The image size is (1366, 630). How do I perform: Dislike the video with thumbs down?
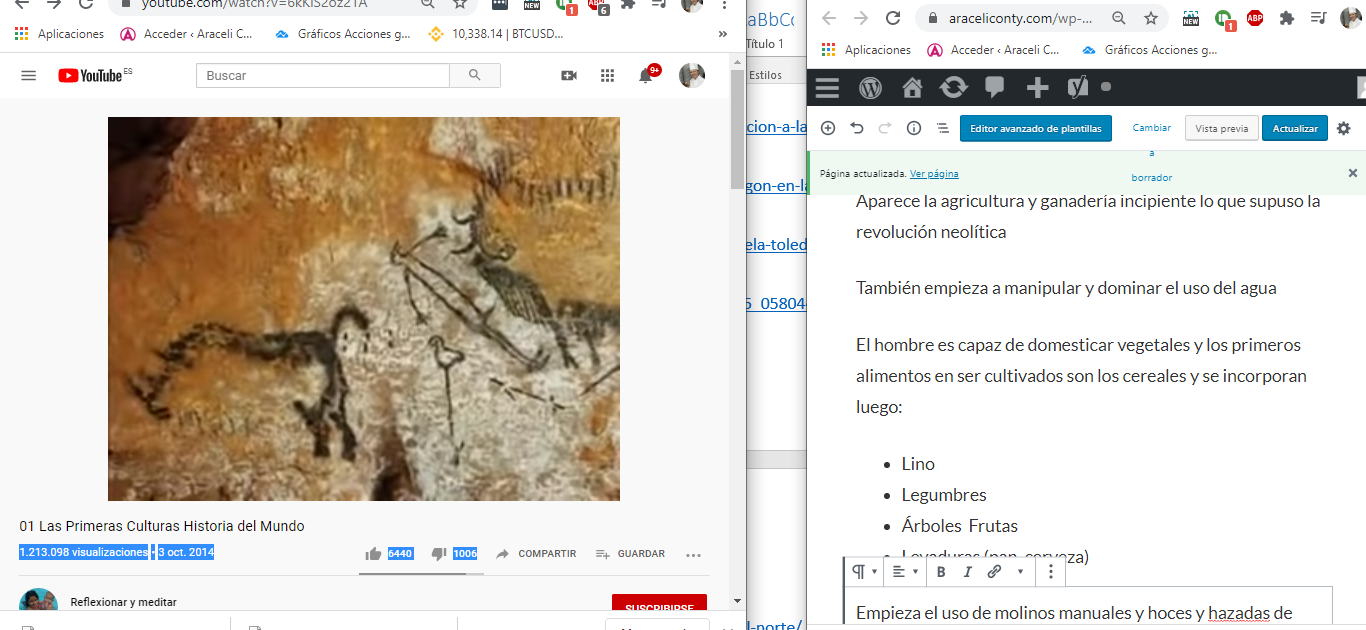click(438, 554)
